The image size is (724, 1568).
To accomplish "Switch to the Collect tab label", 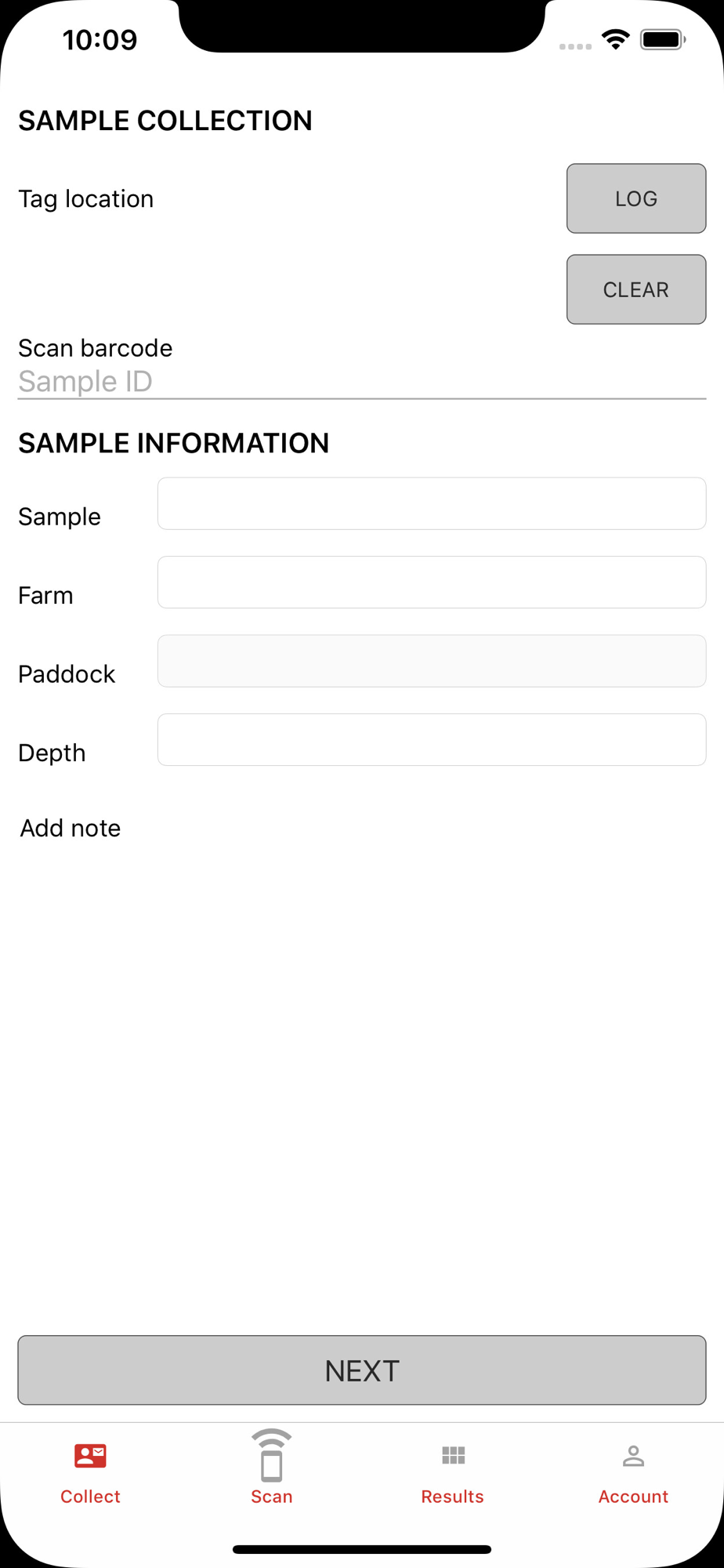I will 90,1497.
